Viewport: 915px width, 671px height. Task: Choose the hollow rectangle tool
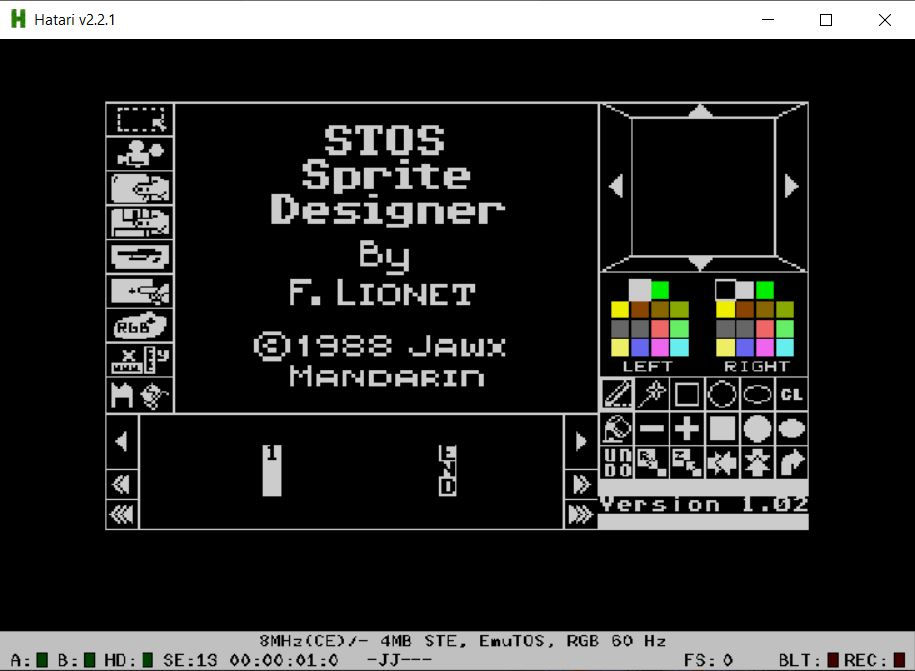[x=687, y=394]
